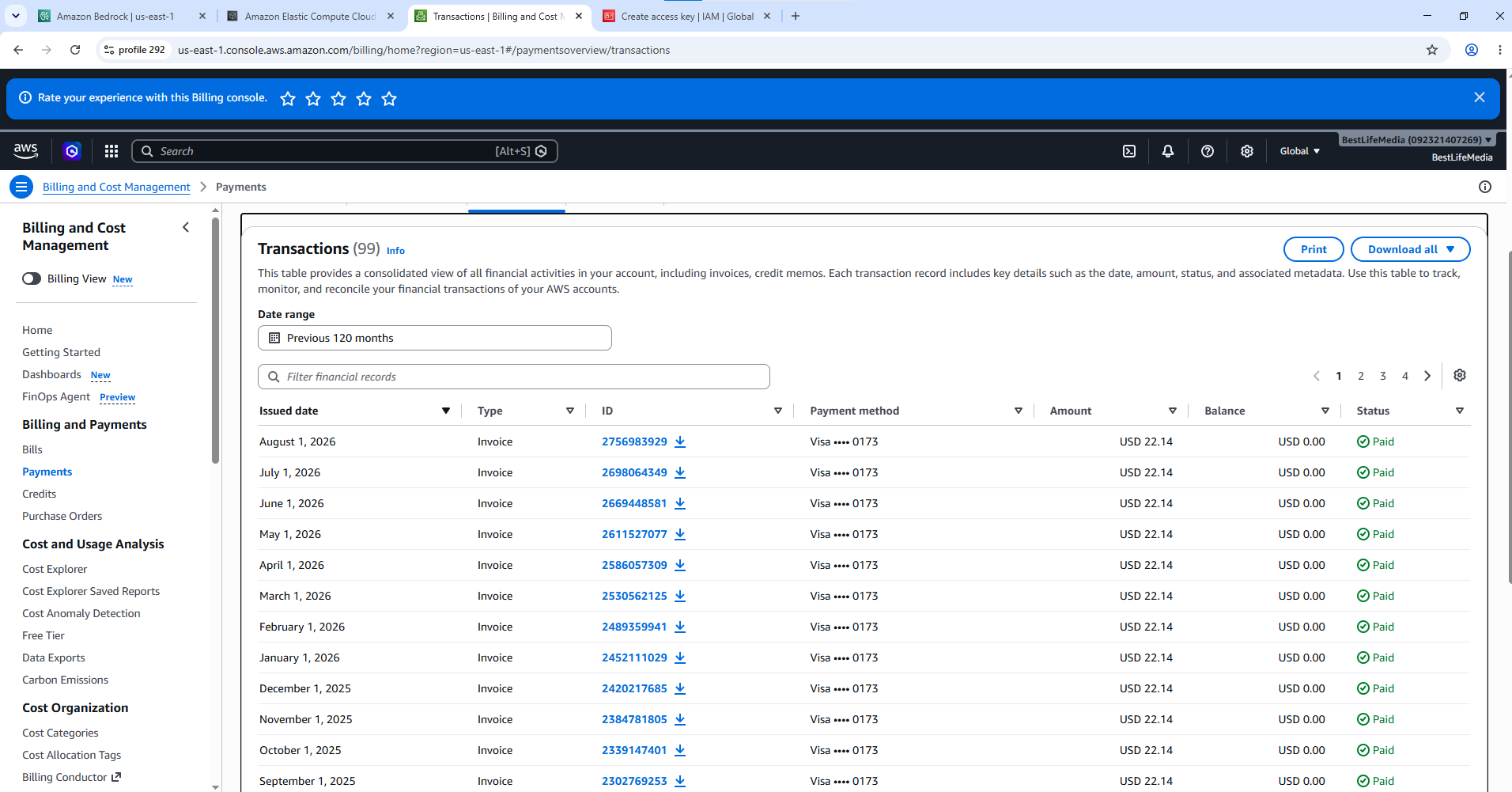The image size is (1512, 792).
Task: Download invoice 2611527077 PDF
Action: [680, 534]
